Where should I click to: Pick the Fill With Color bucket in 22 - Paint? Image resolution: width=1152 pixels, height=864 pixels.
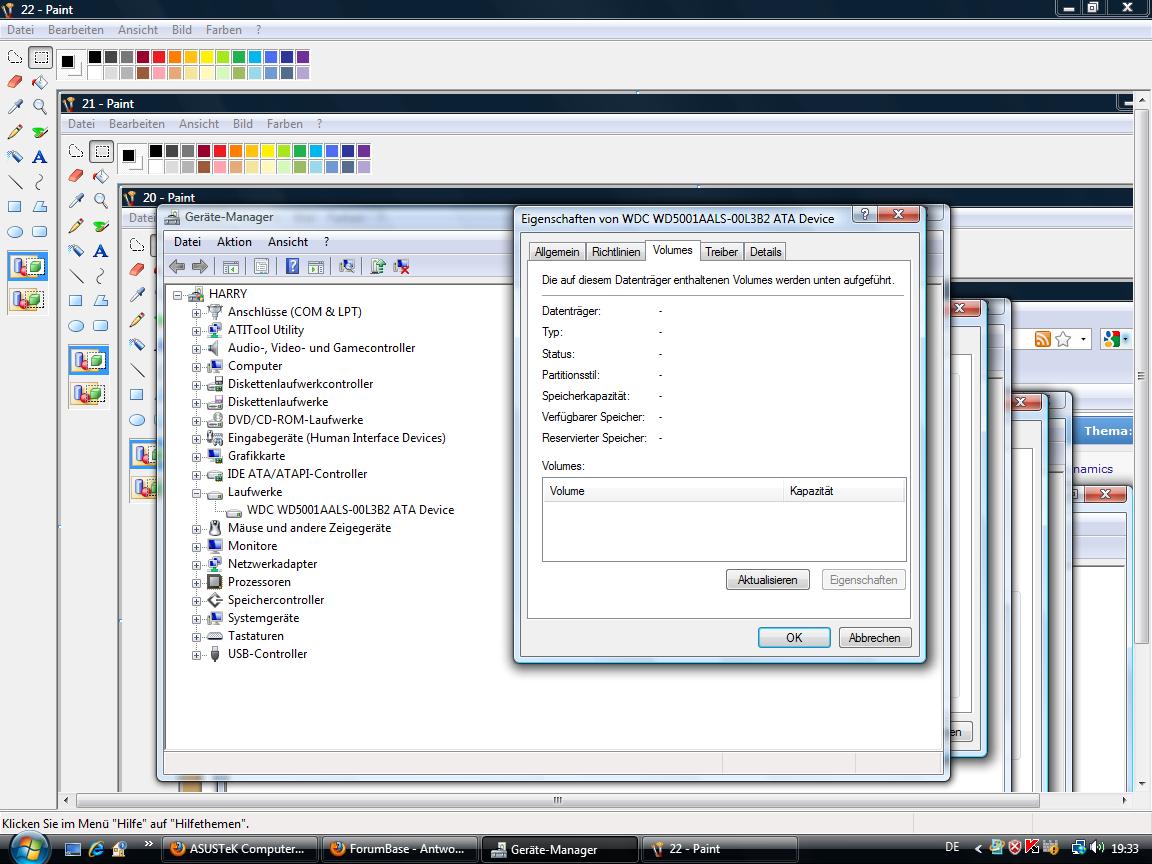click(x=40, y=82)
